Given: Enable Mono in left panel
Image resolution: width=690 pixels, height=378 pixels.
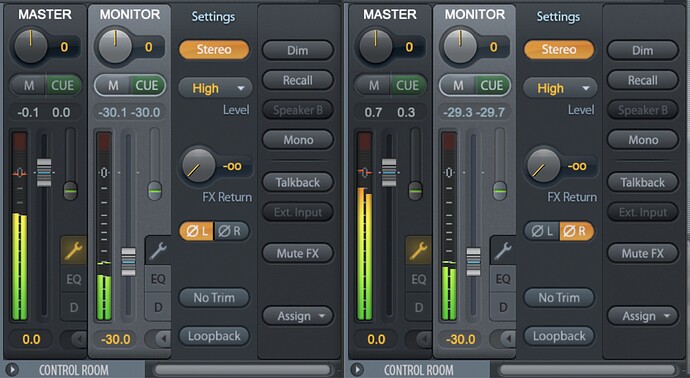Looking at the screenshot, I should (298, 140).
